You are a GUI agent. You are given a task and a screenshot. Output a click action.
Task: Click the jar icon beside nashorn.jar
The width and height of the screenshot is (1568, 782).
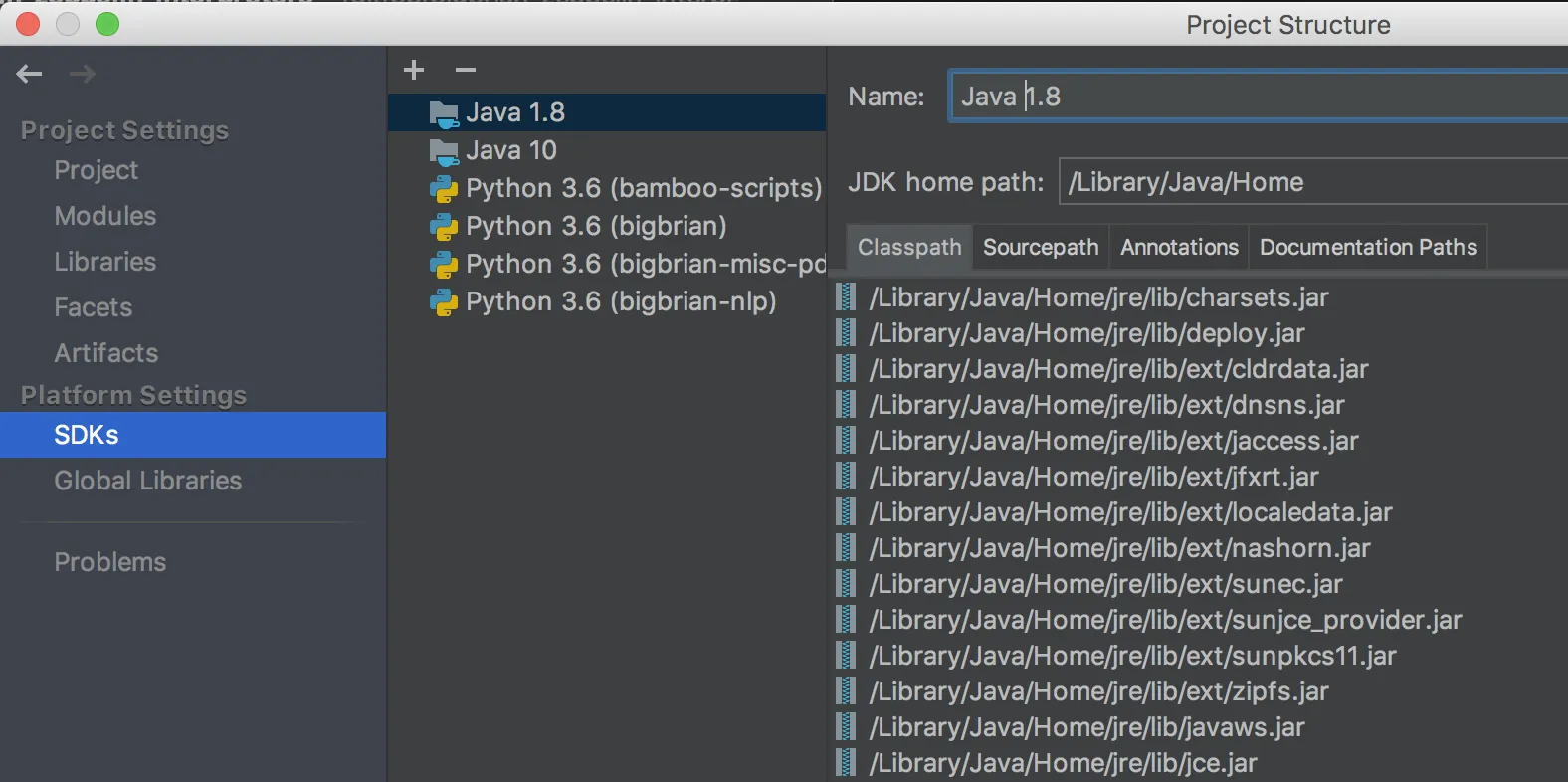pyautogui.click(x=846, y=547)
